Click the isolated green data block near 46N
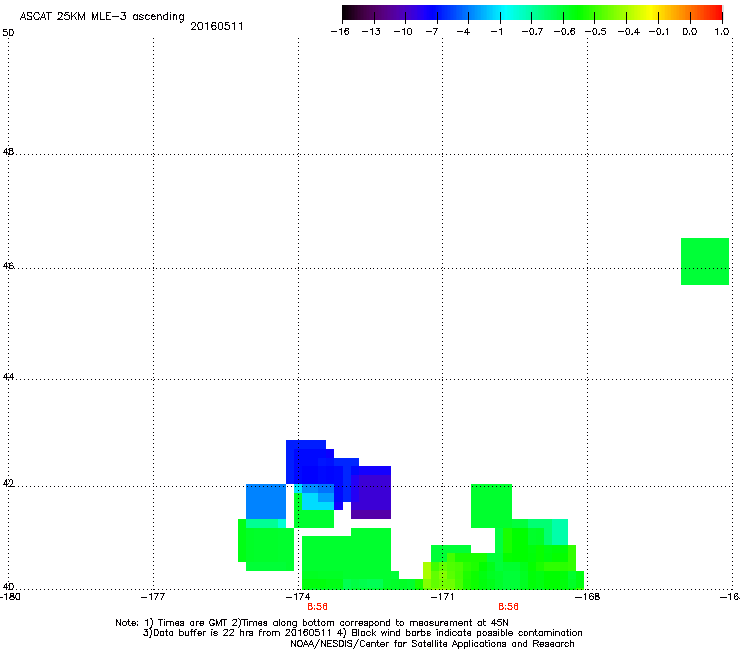Image resolution: width=740 pixels, height=650 pixels. point(705,262)
